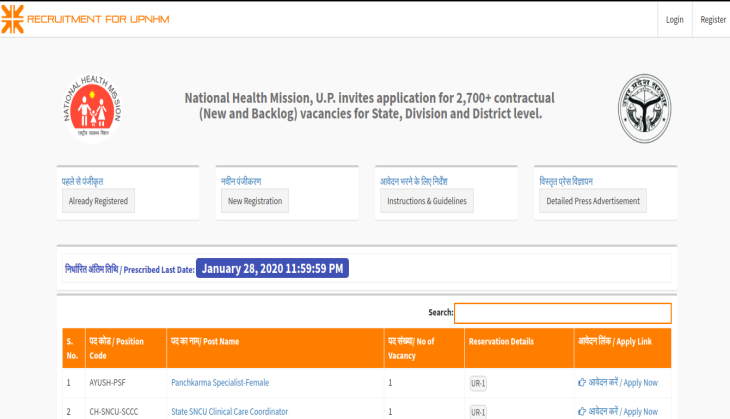
Task: Sort by Position Code column header
Action: [126, 348]
